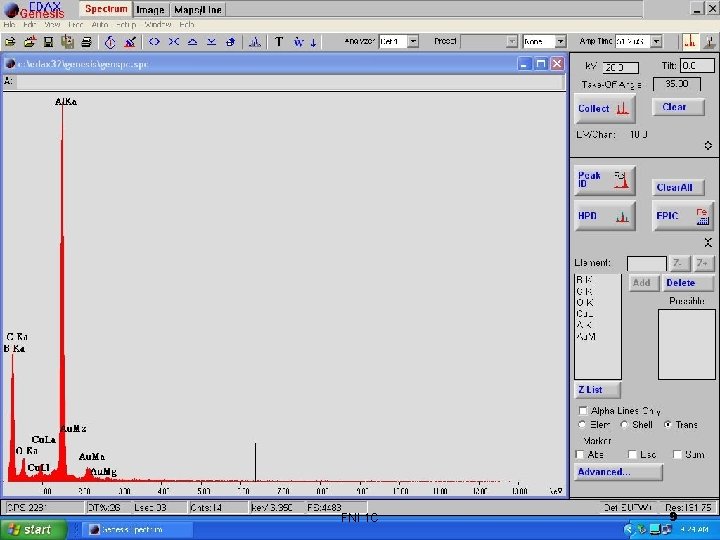Click the blue peaks spectrum toolbar icon

[255, 42]
